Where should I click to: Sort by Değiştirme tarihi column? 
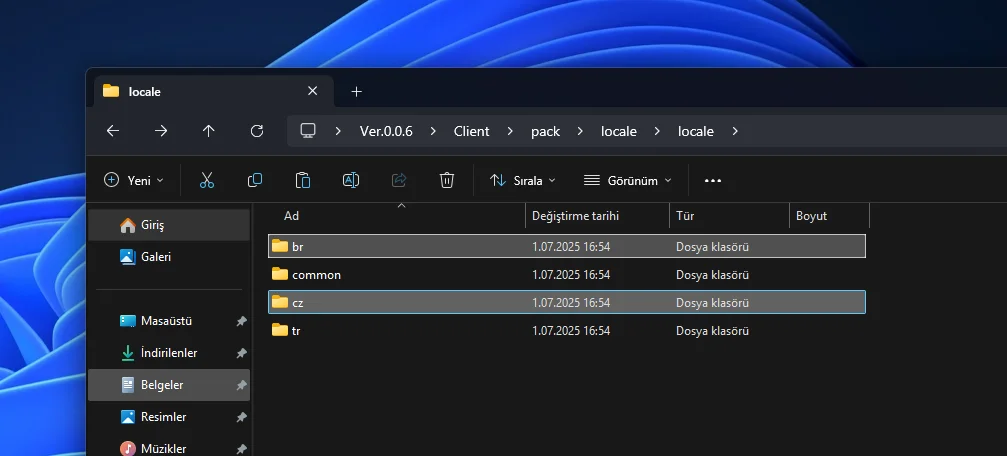[597, 216]
